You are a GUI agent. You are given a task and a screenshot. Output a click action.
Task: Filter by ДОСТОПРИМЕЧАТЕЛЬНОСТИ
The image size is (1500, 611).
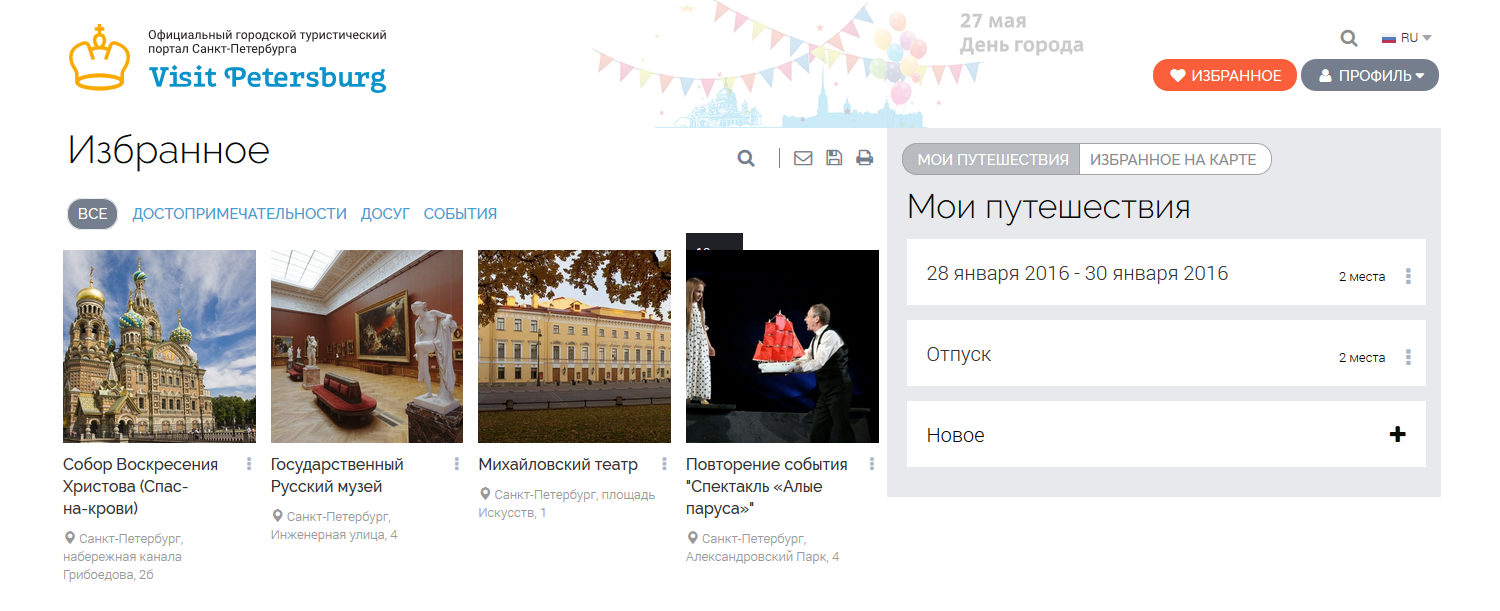click(240, 214)
